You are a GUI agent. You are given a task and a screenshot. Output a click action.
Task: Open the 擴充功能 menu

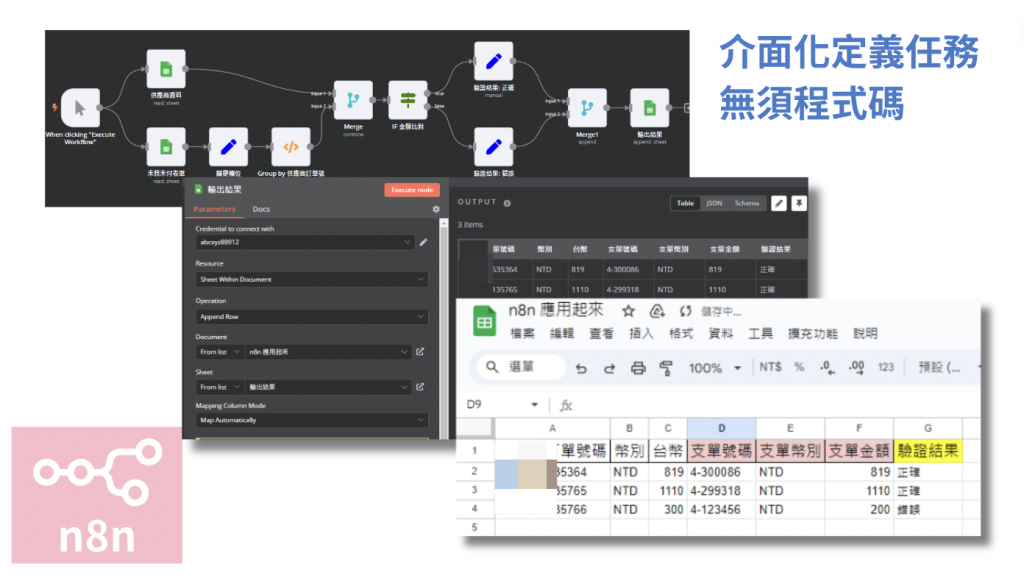point(812,334)
